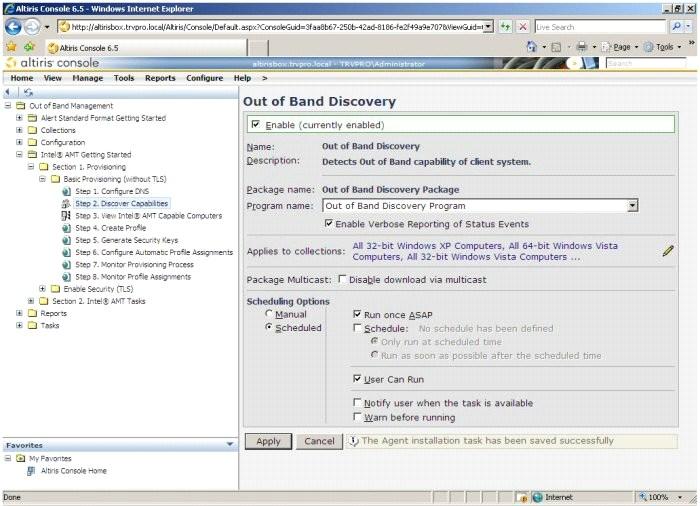Image resolution: width=700 pixels, height=506 pixels.
Task: Toggle Enable Verbose Reporting of Status Events
Action: (x=329, y=223)
